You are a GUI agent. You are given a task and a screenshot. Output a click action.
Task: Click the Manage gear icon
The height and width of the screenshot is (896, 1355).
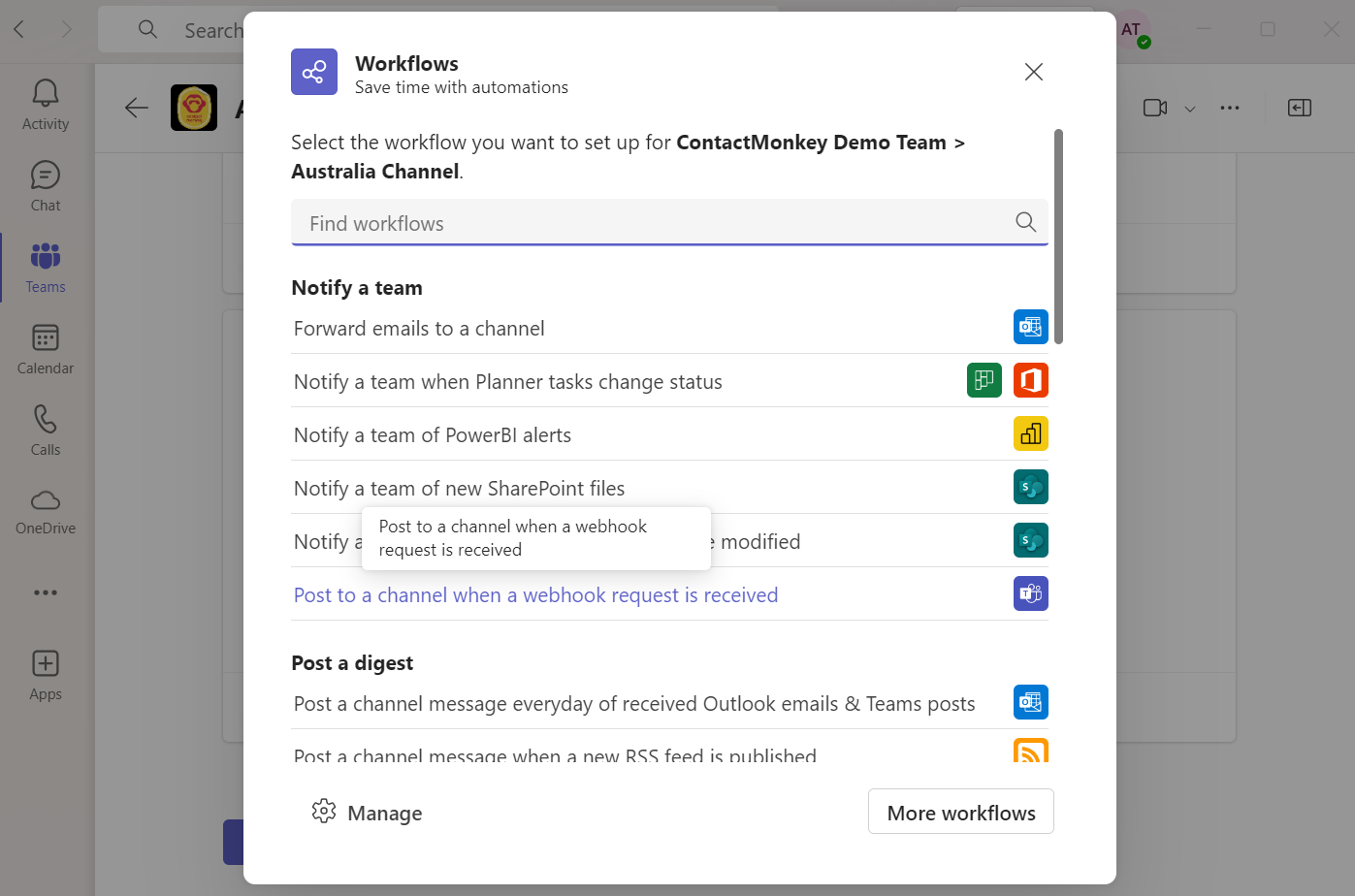pos(323,811)
